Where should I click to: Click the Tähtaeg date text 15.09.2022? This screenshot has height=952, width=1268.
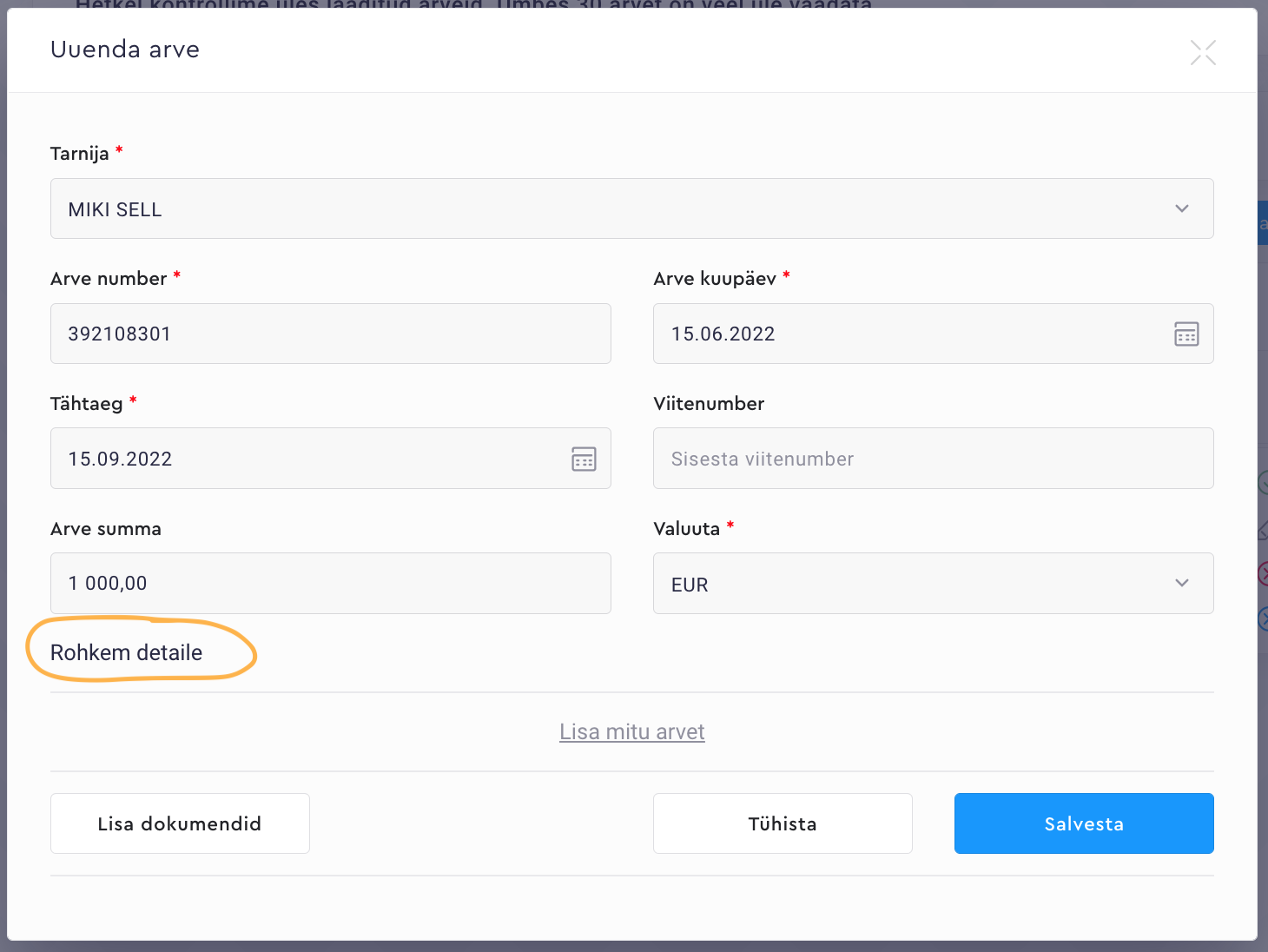[121, 459]
